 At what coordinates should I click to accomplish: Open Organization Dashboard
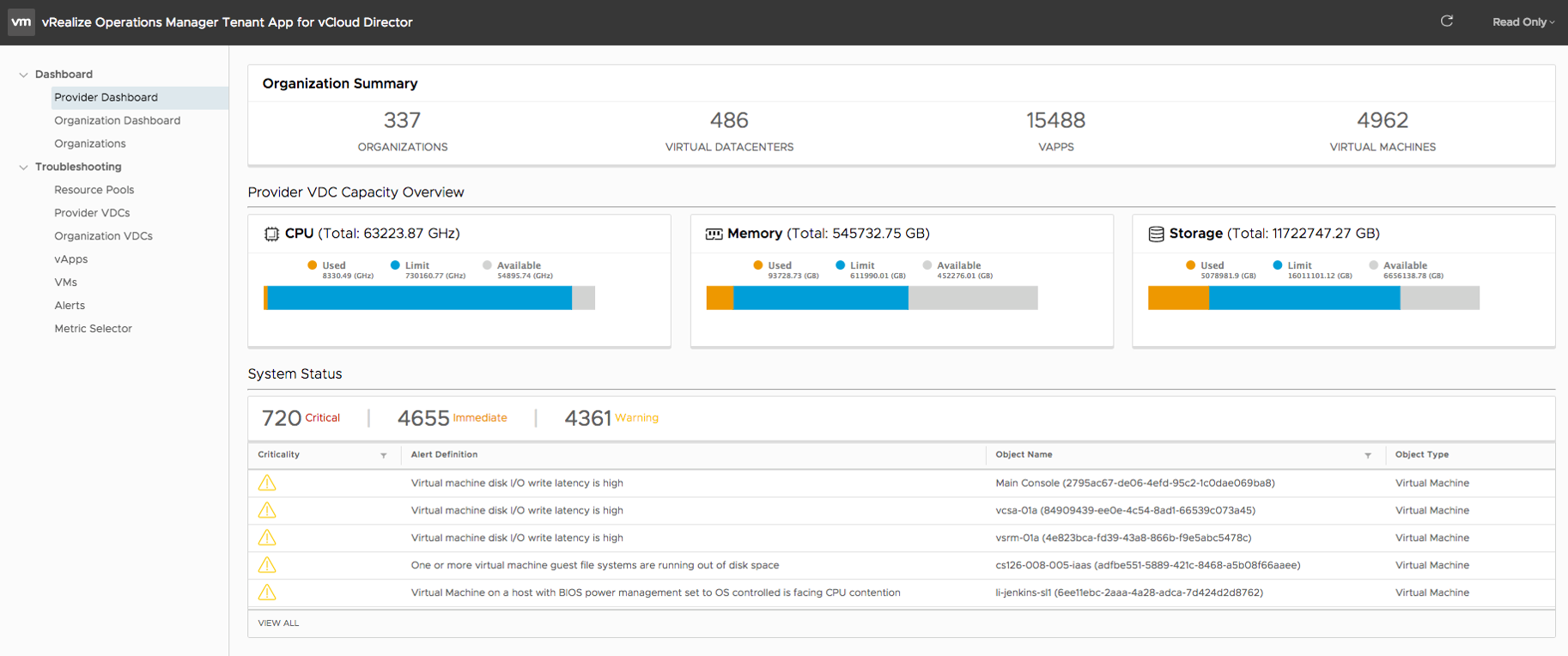pos(118,121)
